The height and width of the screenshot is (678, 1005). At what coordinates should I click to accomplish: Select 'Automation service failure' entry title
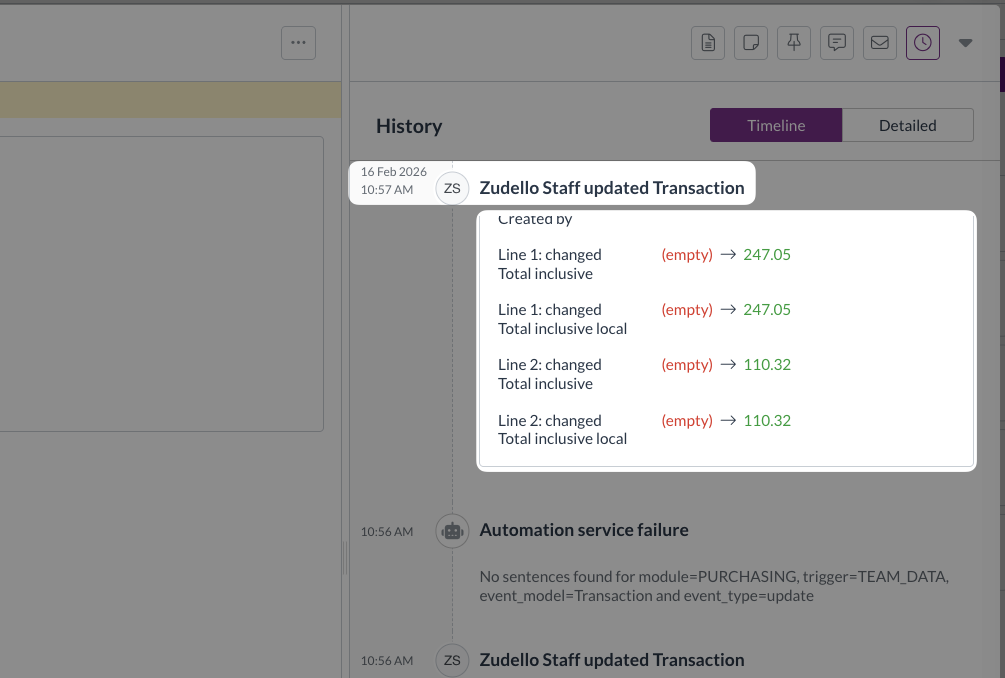click(x=584, y=530)
